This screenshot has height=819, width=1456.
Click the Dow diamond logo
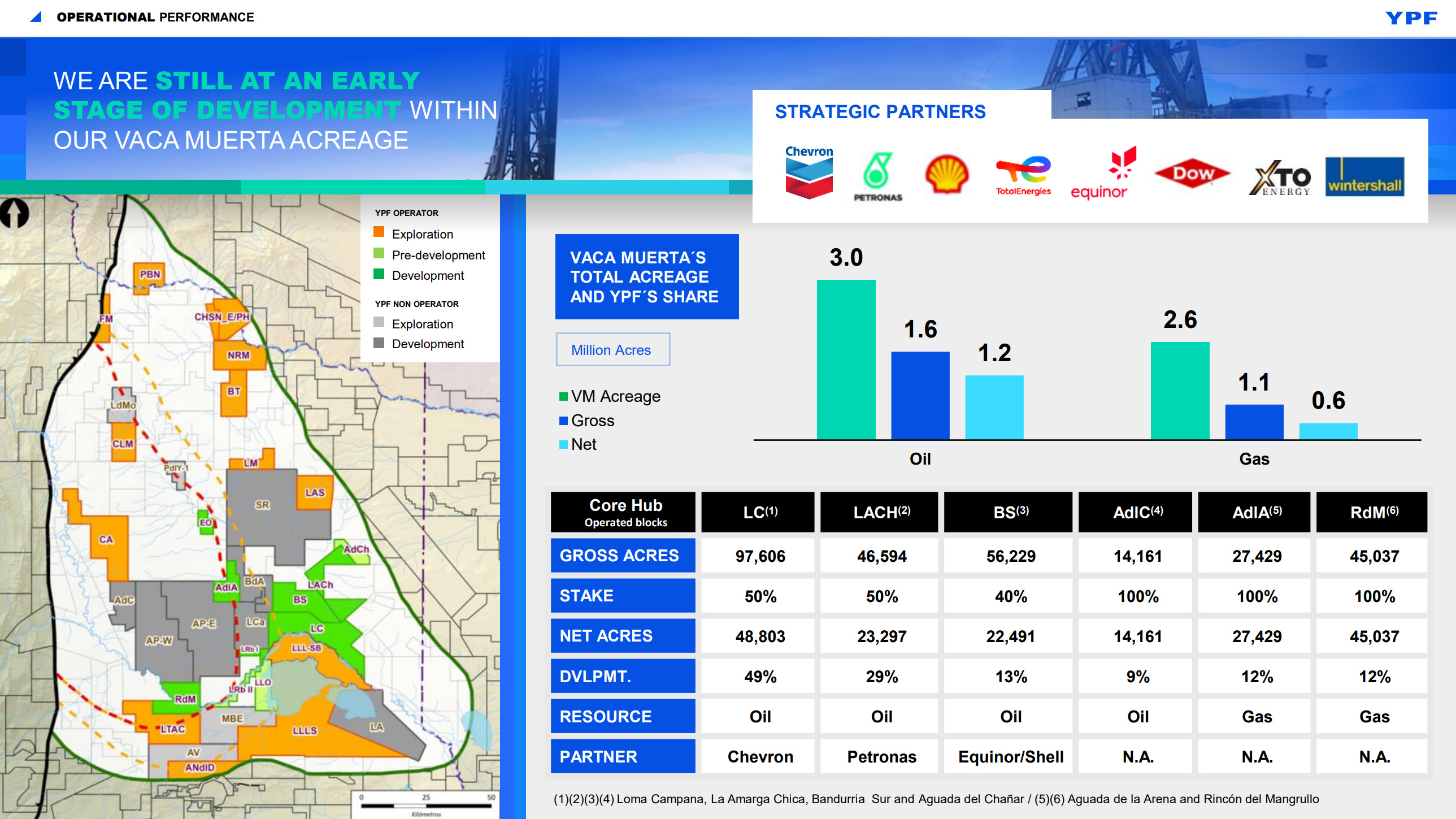(1192, 173)
